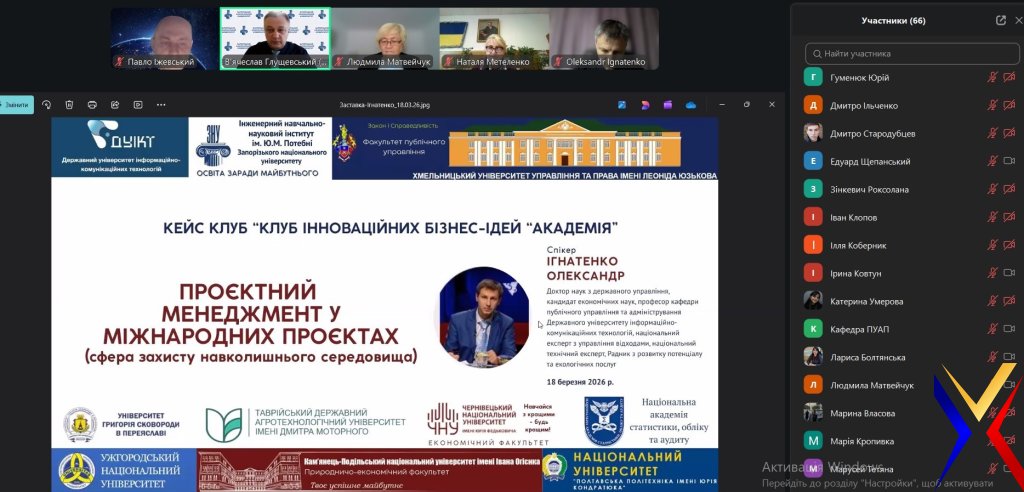Click the rotate image icon in Photos toolbar
The height and width of the screenshot is (492, 1024).
[46, 104]
